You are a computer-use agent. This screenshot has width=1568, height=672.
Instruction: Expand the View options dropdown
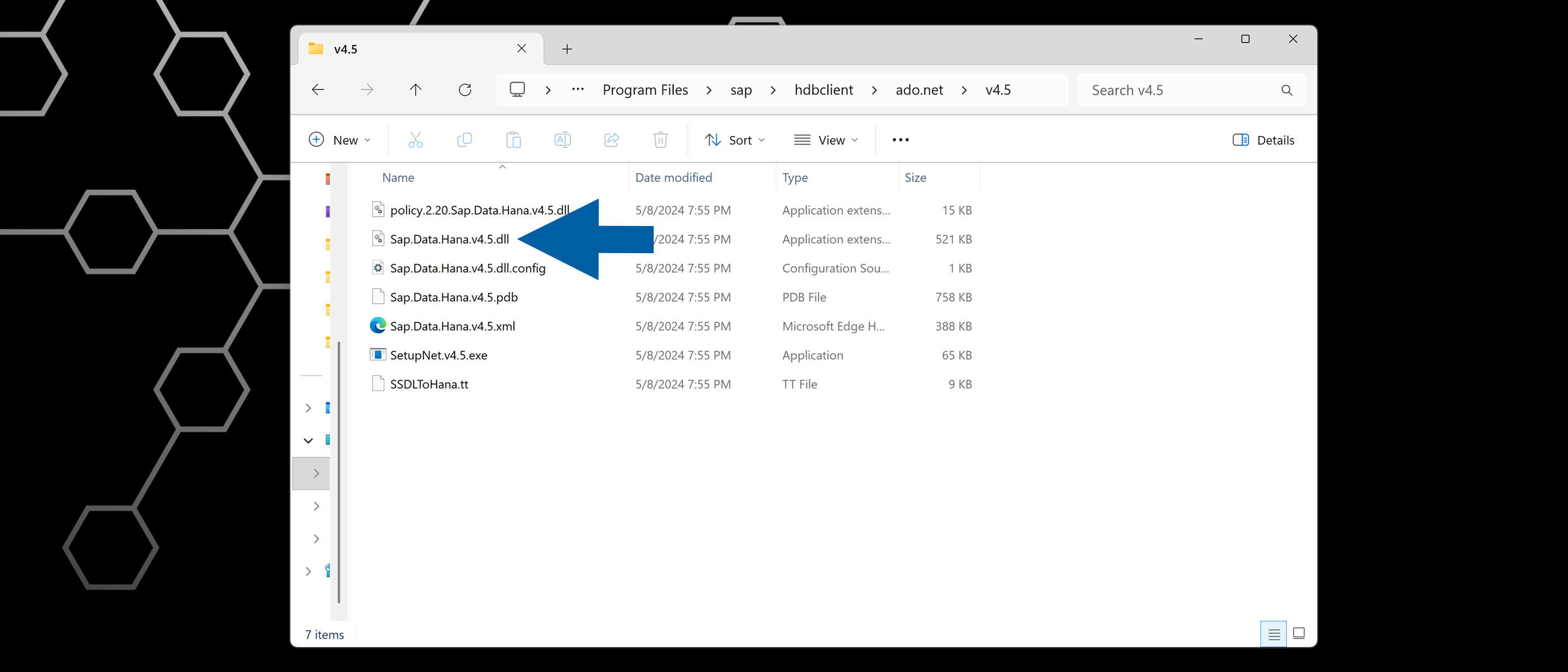pyautogui.click(x=826, y=139)
